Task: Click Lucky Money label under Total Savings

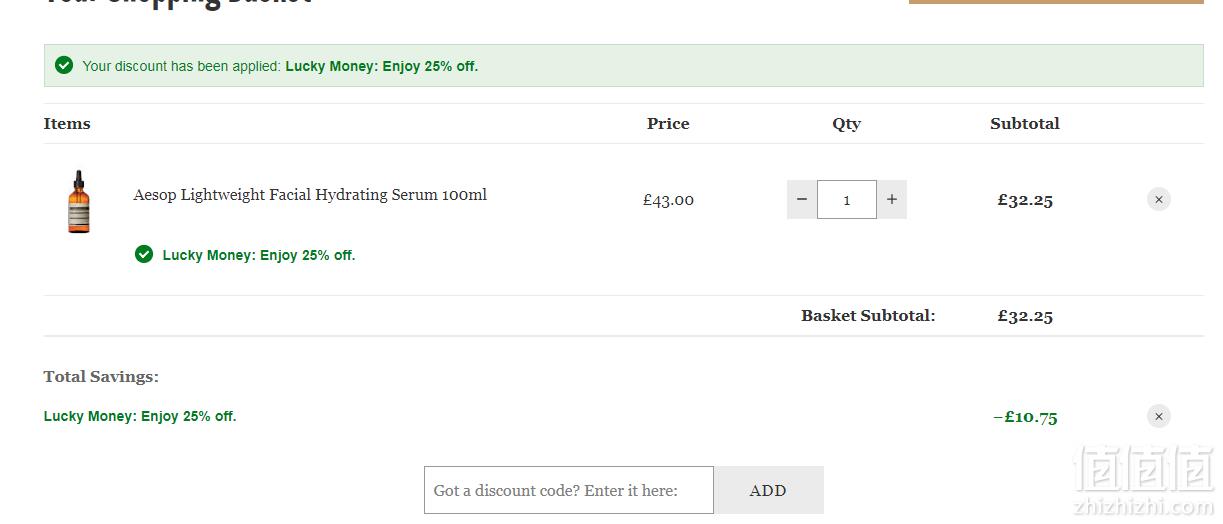Action: (140, 416)
